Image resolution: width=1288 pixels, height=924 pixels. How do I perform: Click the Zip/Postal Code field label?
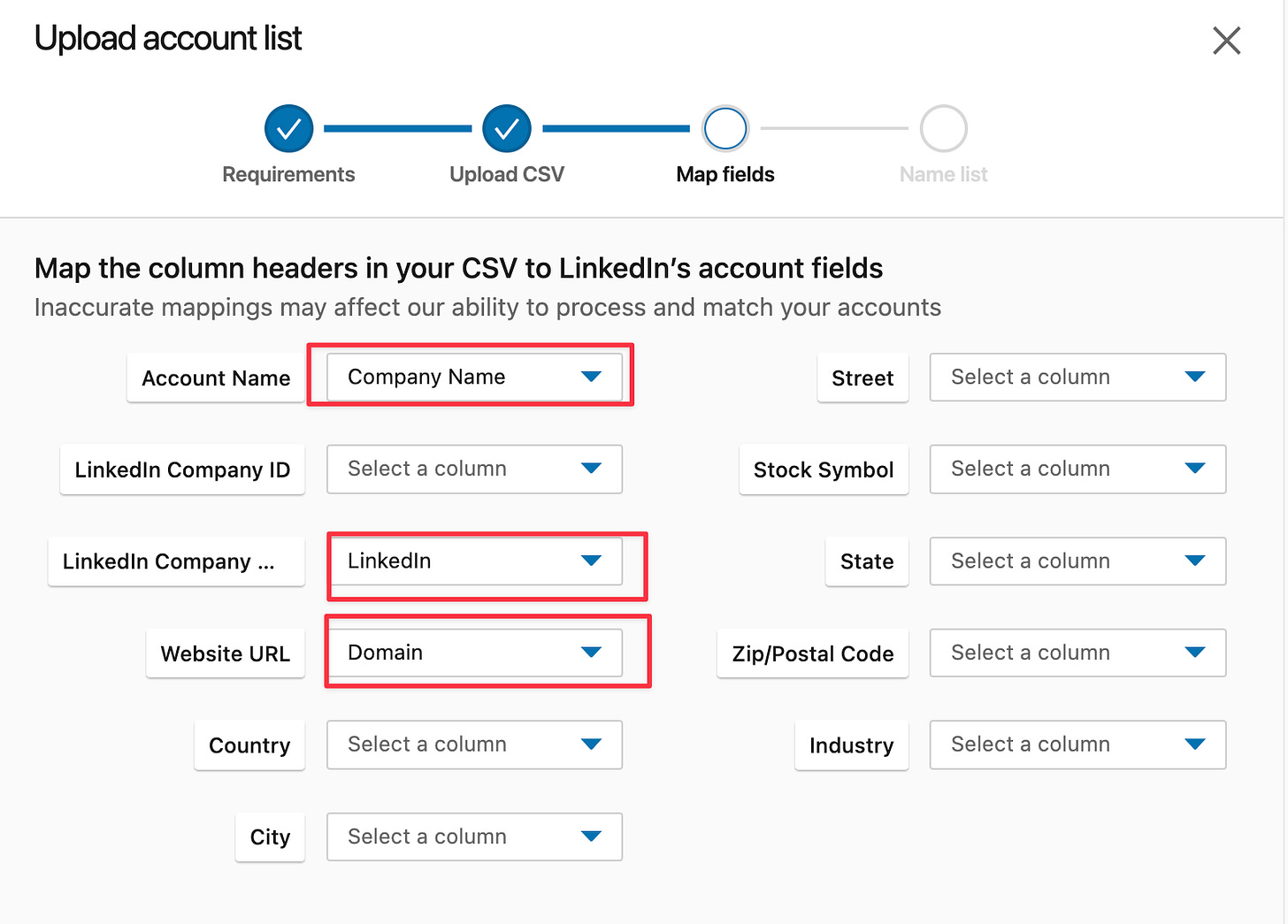(812, 654)
